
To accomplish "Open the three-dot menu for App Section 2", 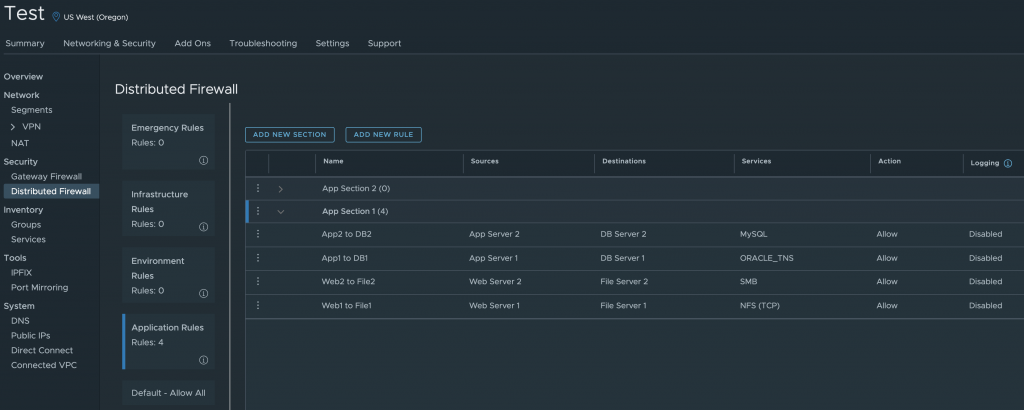I will [x=257, y=188].
